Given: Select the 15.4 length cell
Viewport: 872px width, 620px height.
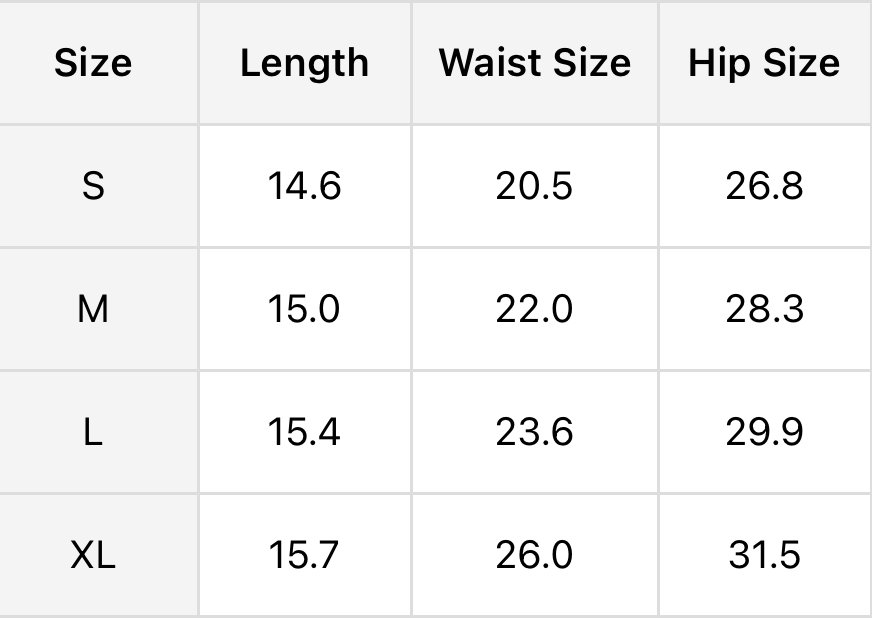Looking at the screenshot, I should tap(304, 432).
